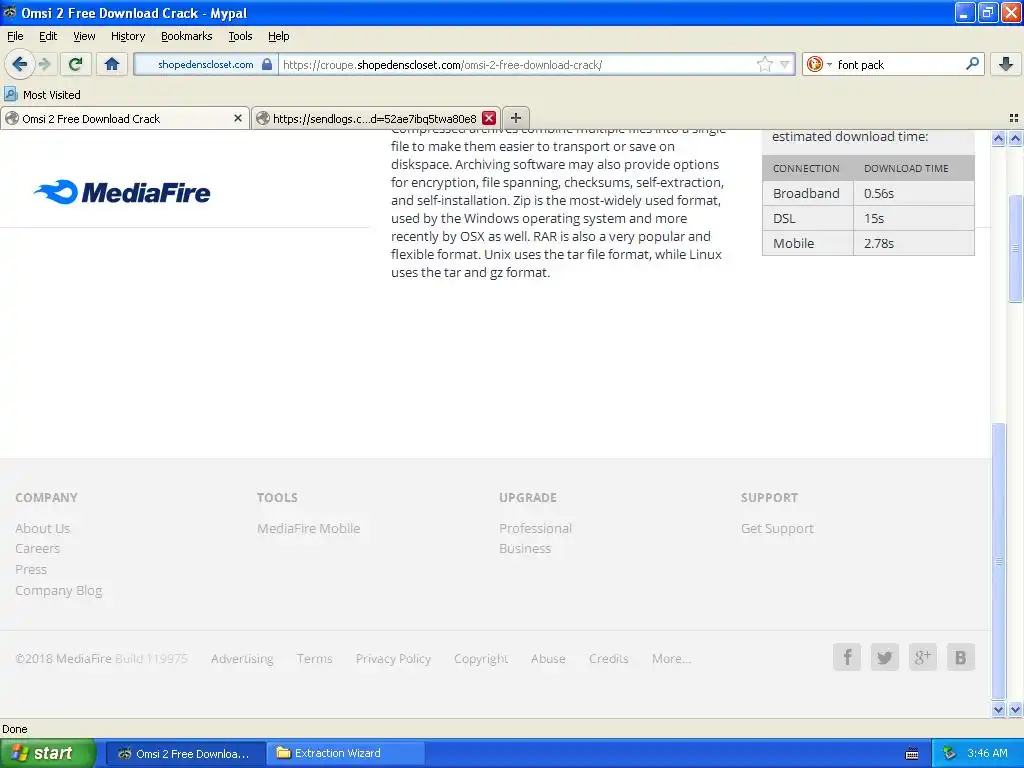Click the keyboard icon in system tray
The width and height of the screenshot is (1024, 768).
point(912,754)
